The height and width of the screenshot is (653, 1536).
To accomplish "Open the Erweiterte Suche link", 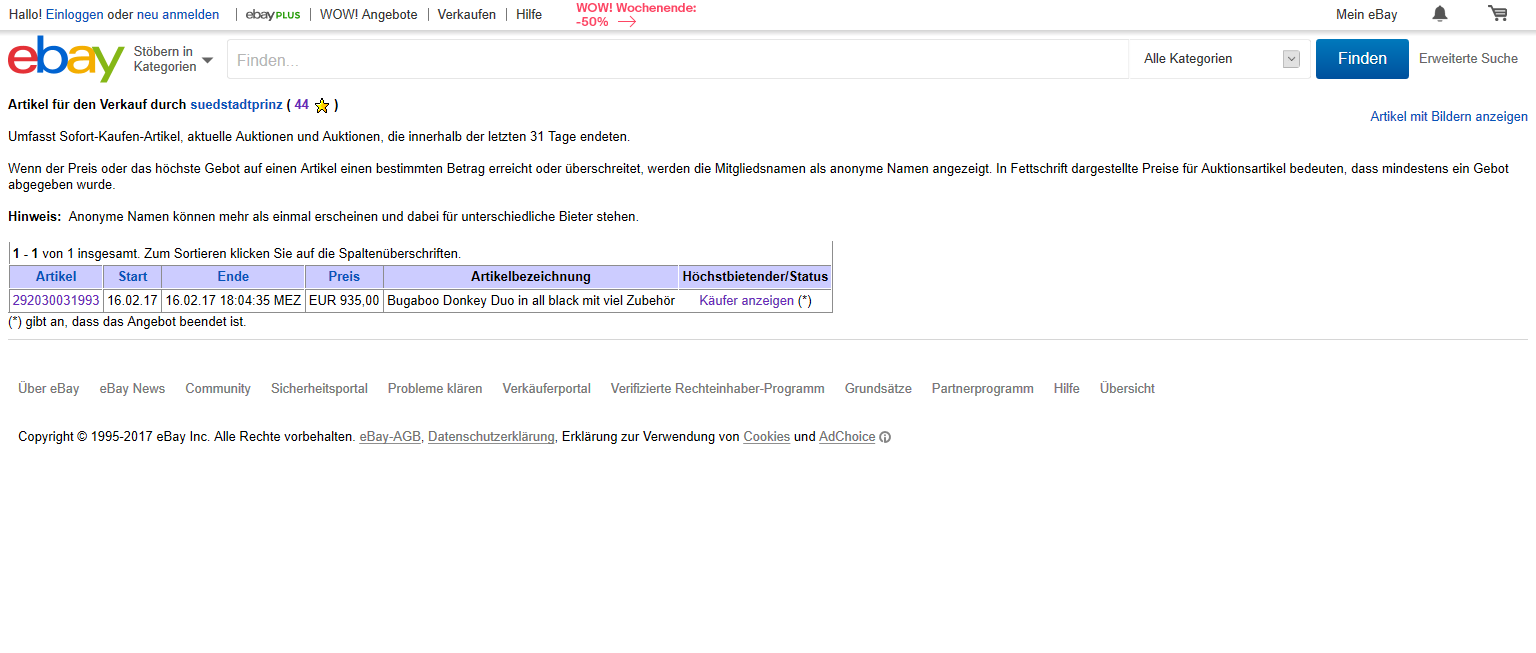I will tap(1468, 59).
